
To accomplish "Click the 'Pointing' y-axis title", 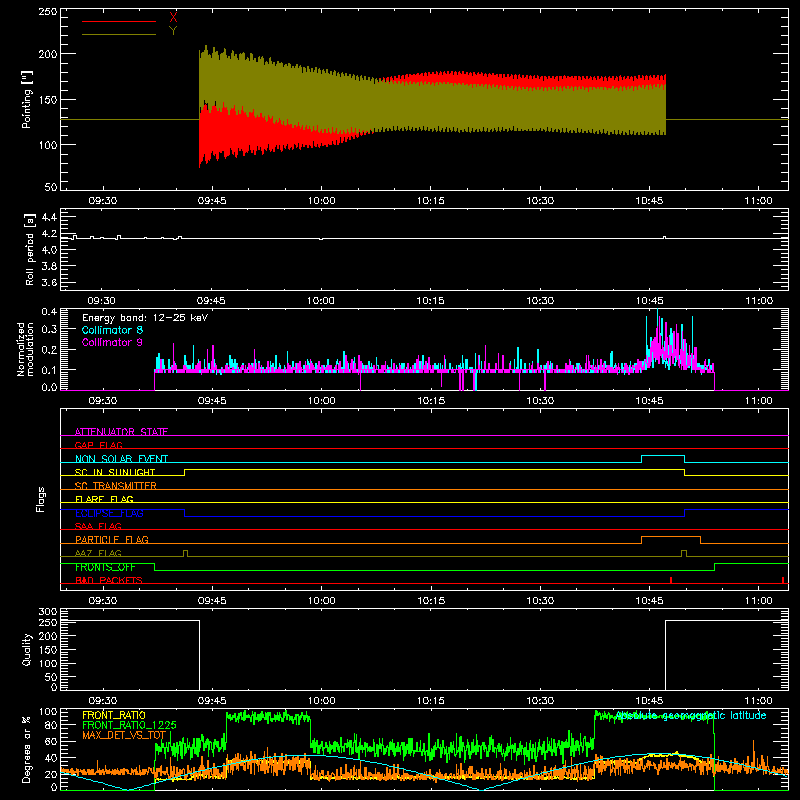I will click(27, 99).
